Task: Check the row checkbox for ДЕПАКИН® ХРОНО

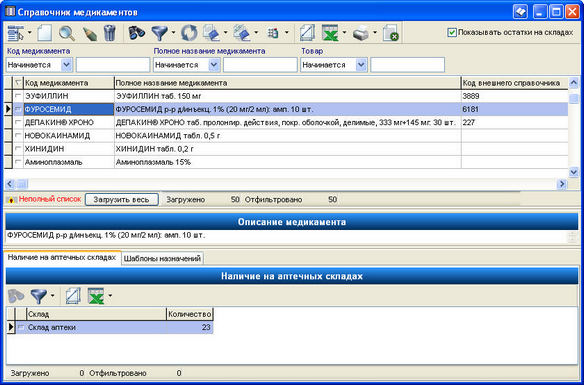Action: (x=18, y=122)
